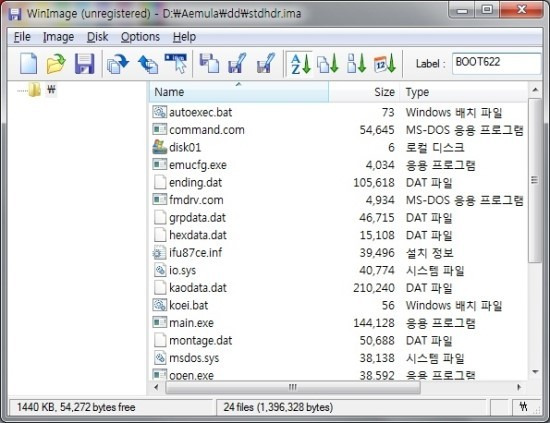Click the vertical scrollbar down arrow

(535, 372)
